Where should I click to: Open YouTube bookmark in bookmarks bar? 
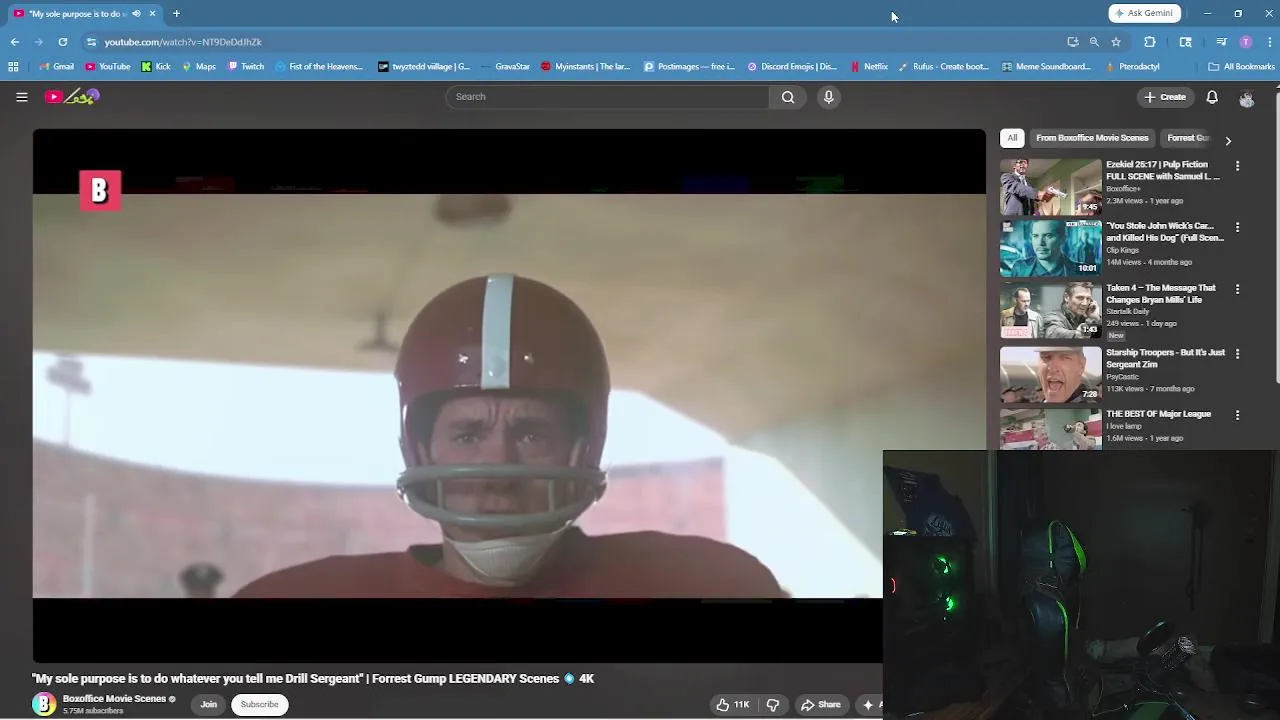coord(108,67)
